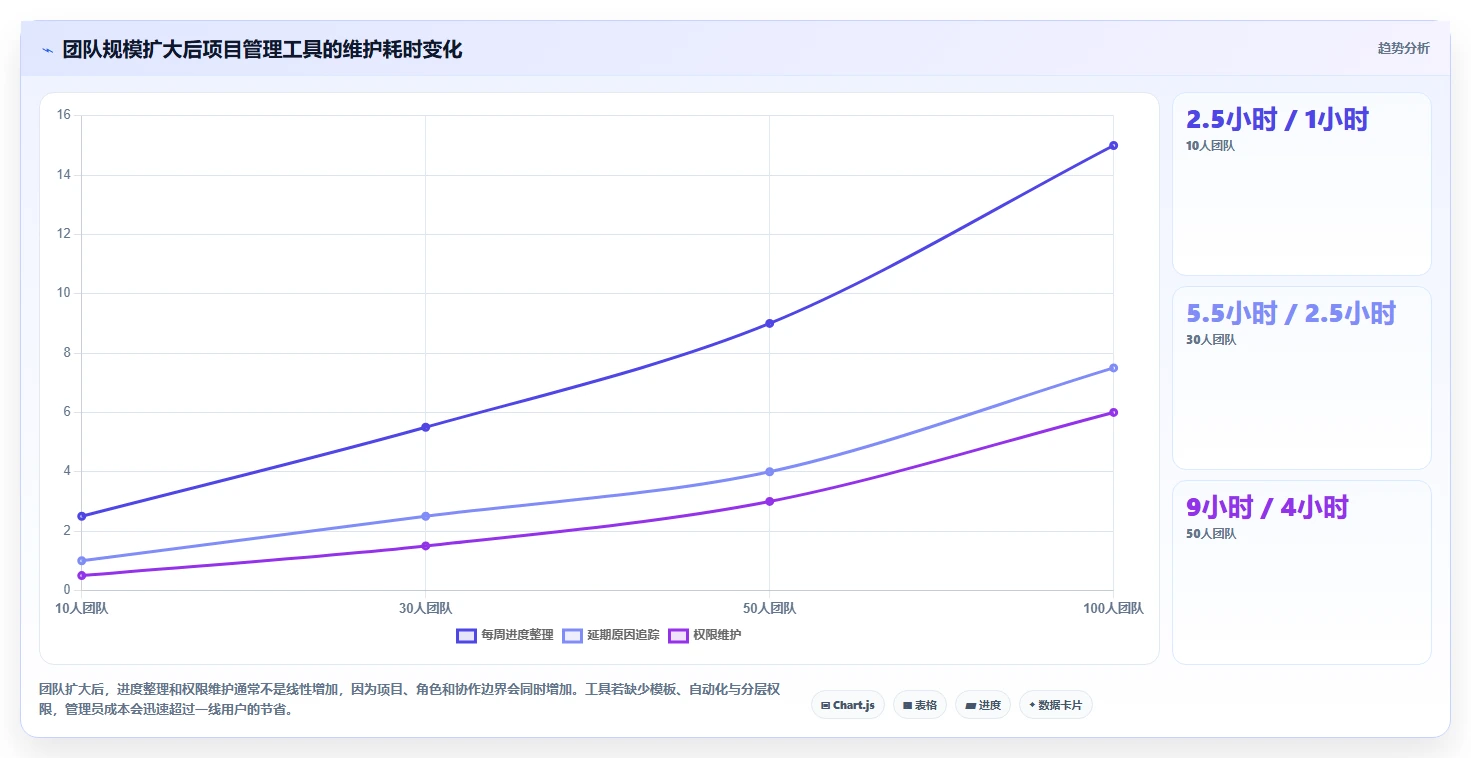Click the 100人团队 point at 15 hours
The width and height of the screenshot is (1471, 758).
1113,146
